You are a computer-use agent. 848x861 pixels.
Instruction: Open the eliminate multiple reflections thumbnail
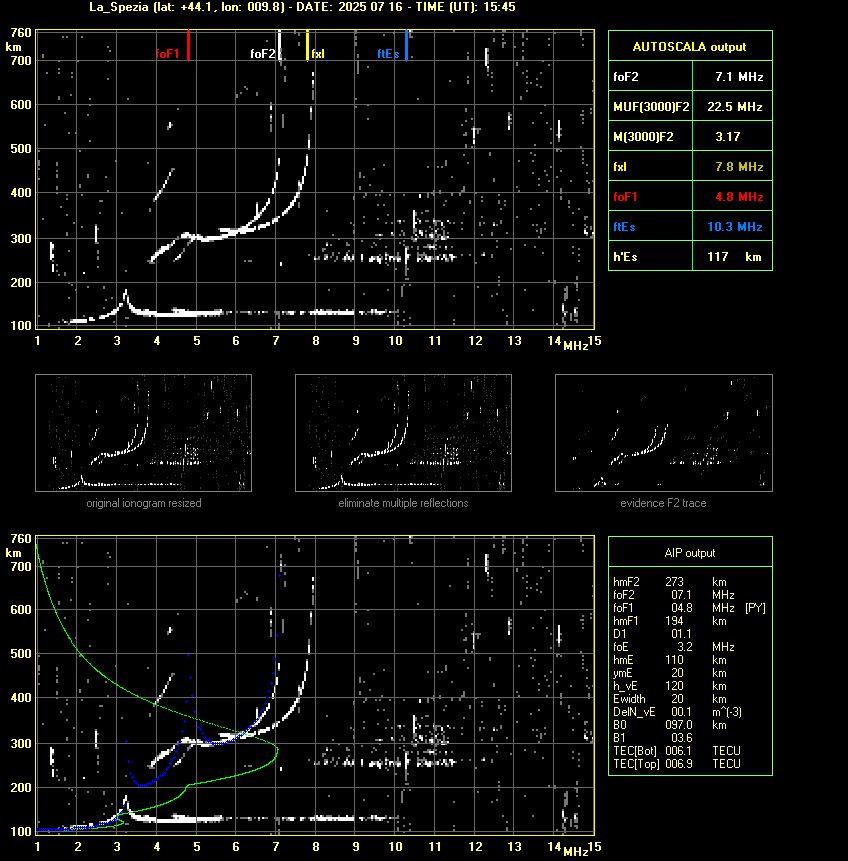(x=403, y=433)
